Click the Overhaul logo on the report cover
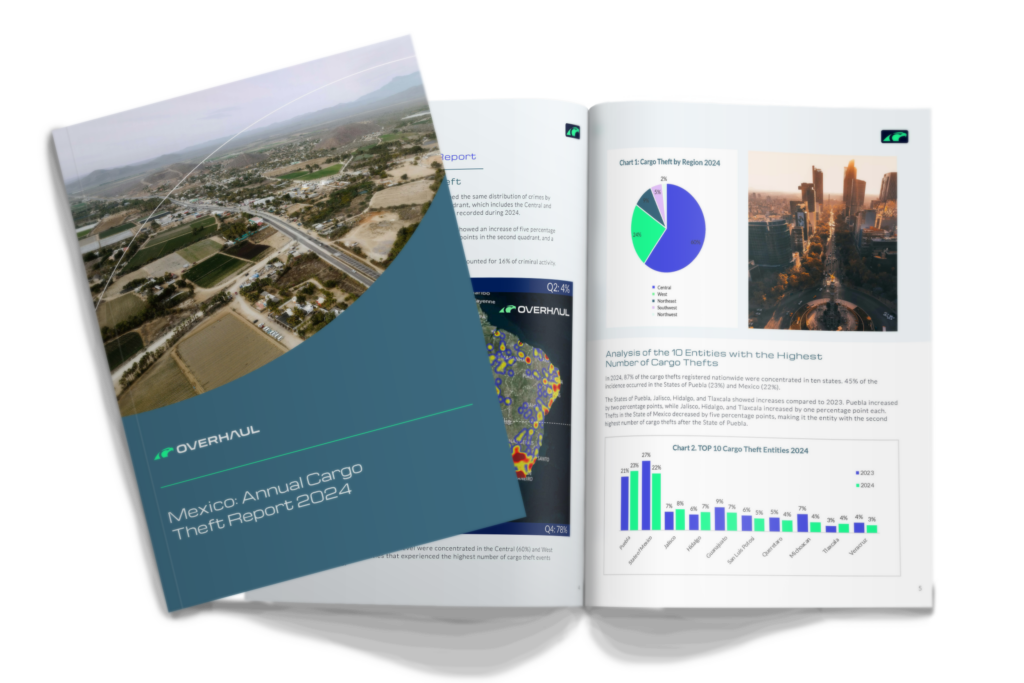This screenshot has height=683, width=1024. [x=208, y=442]
